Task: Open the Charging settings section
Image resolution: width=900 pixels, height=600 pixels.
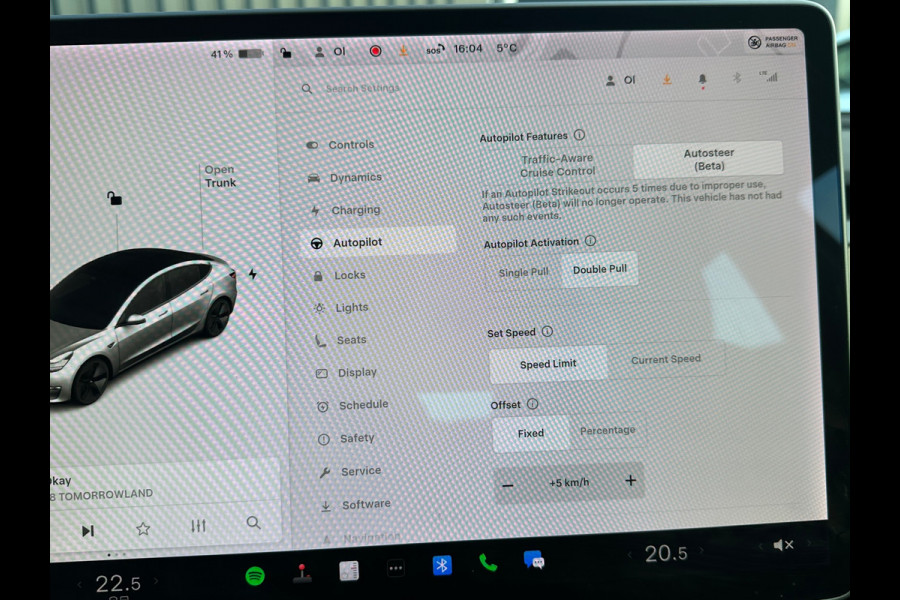Action: click(x=360, y=210)
